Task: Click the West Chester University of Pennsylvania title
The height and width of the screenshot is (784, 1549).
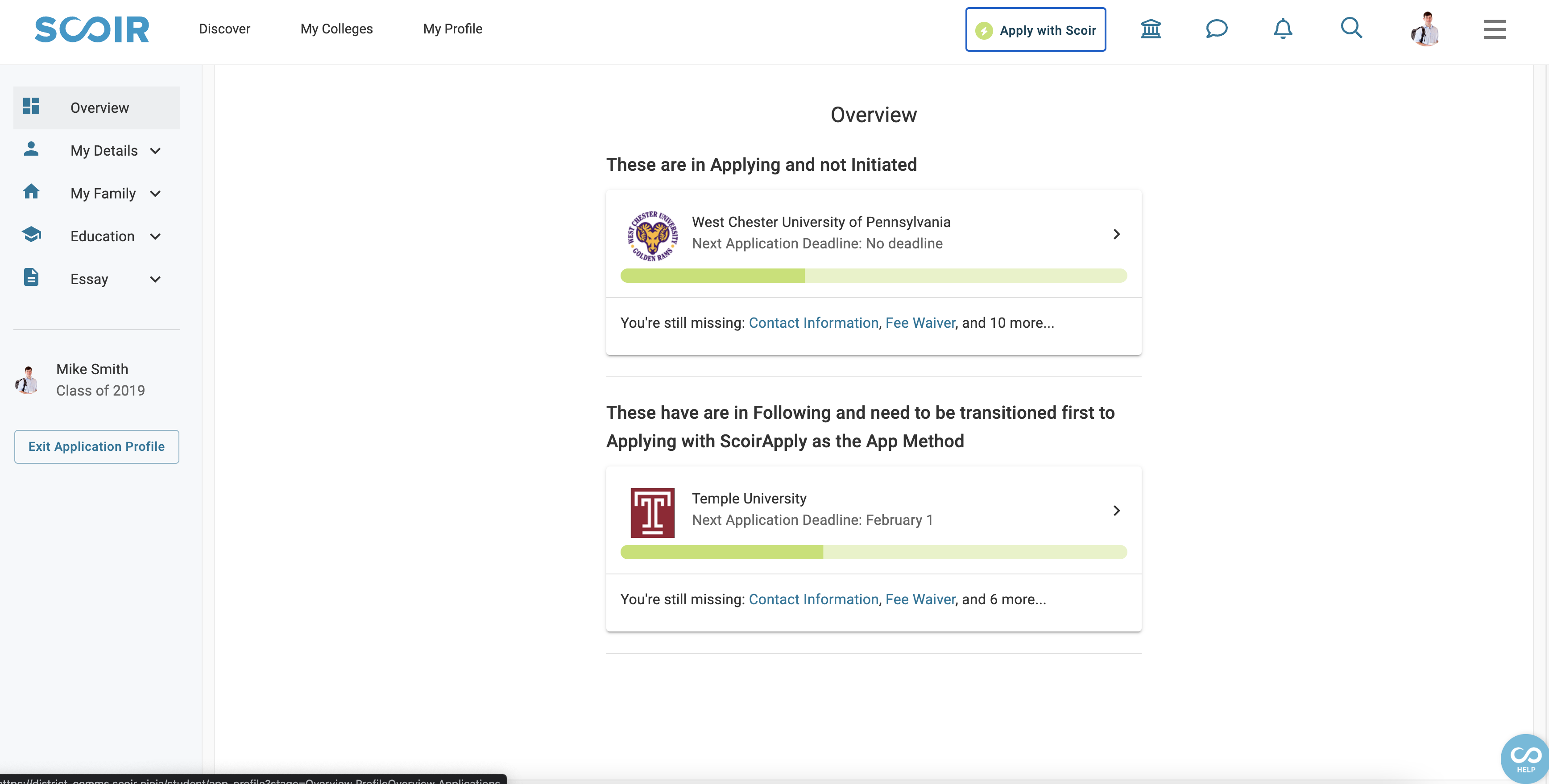Action: point(821,222)
